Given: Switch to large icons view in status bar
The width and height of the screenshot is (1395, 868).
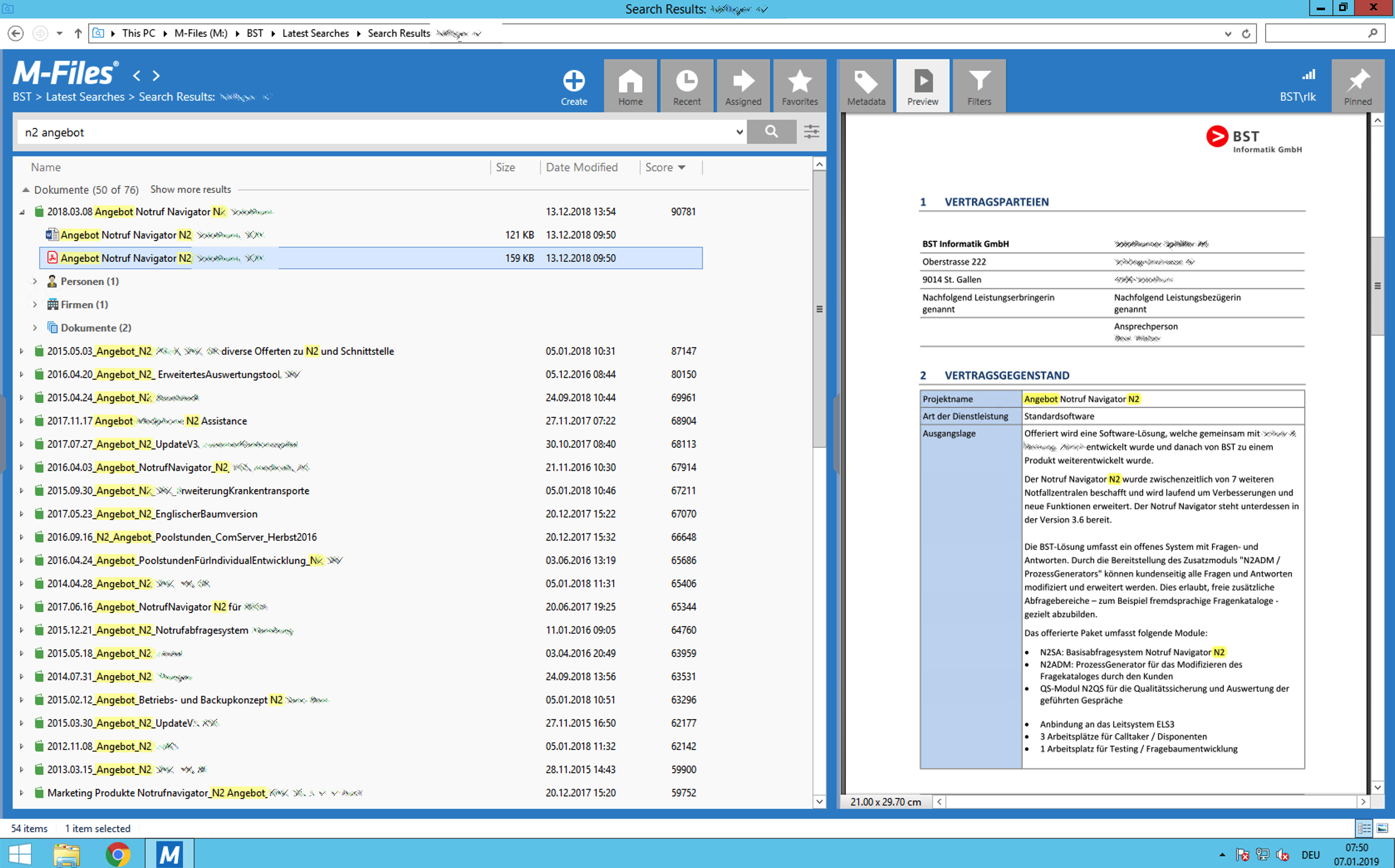Looking at the screenshot, I should (1383, 829).
